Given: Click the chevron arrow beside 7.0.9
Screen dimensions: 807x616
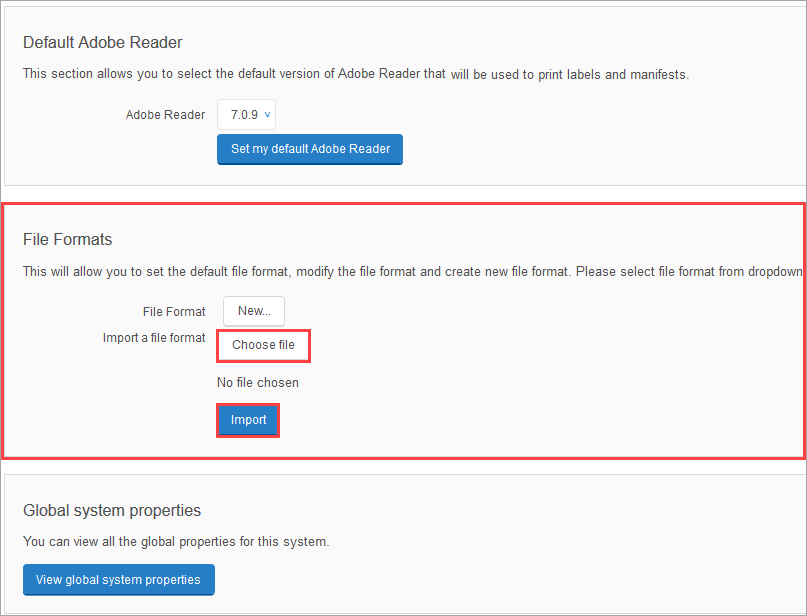Looking at the screenshot, I should pos(268,115).
